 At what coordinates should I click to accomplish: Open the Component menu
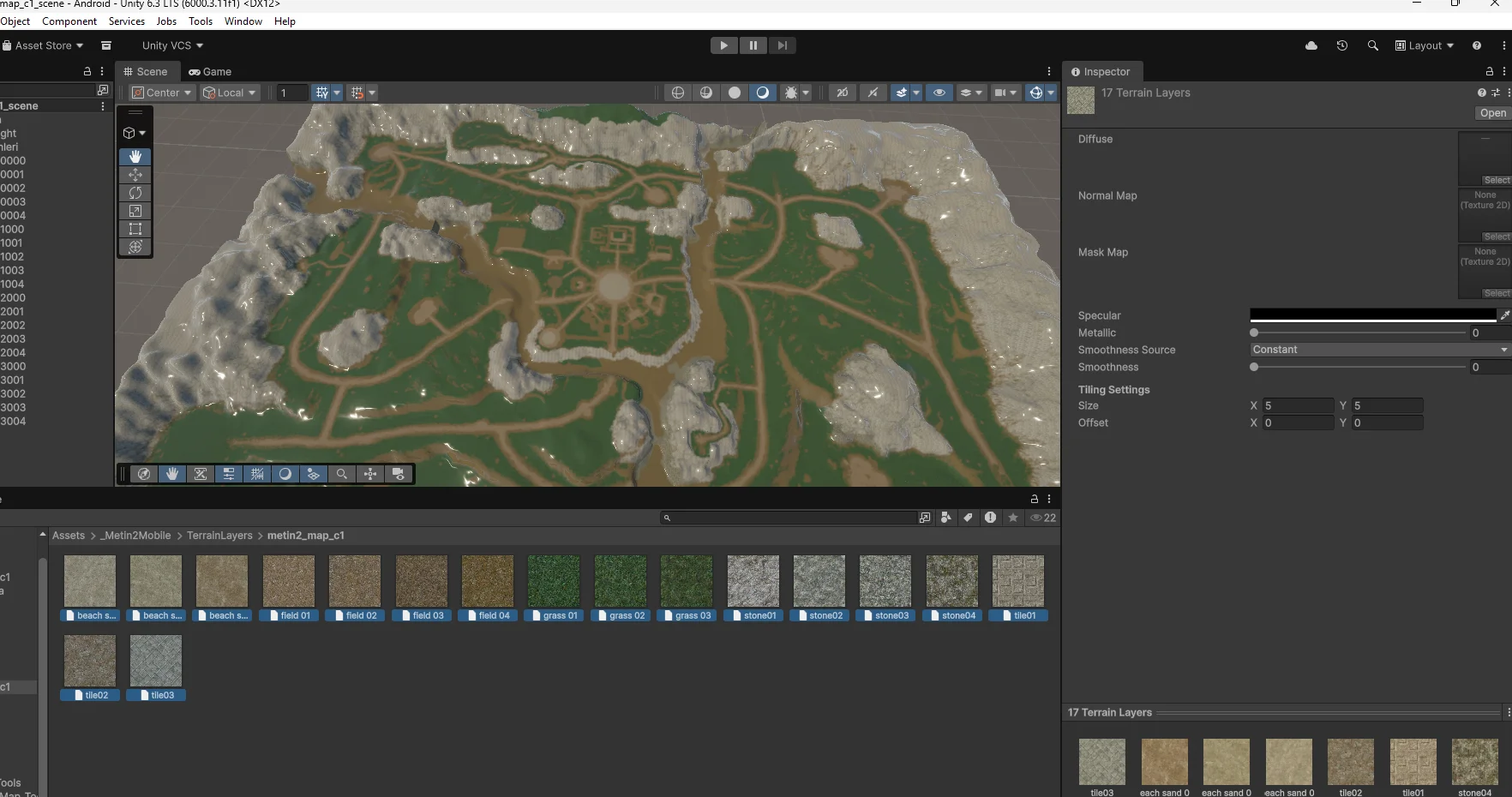coord(69,21)
